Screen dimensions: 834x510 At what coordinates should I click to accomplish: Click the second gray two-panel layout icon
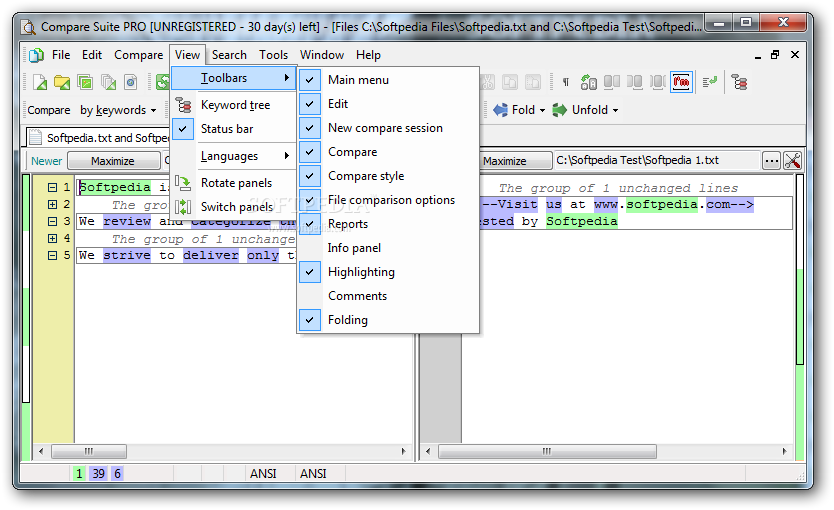pos(635,82)
